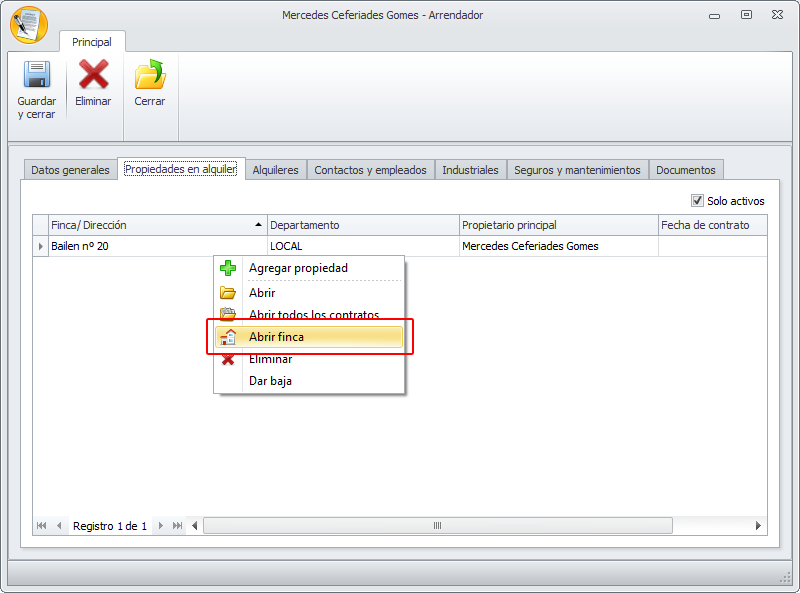Screen dimensions: 800x593
Task: Open the application orb menu icon
Action: click(x=29, y=25)
